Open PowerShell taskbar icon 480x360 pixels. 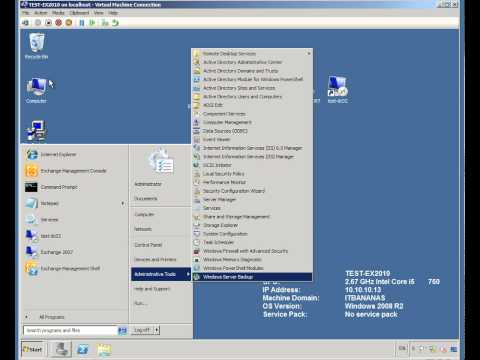[83, 349]
